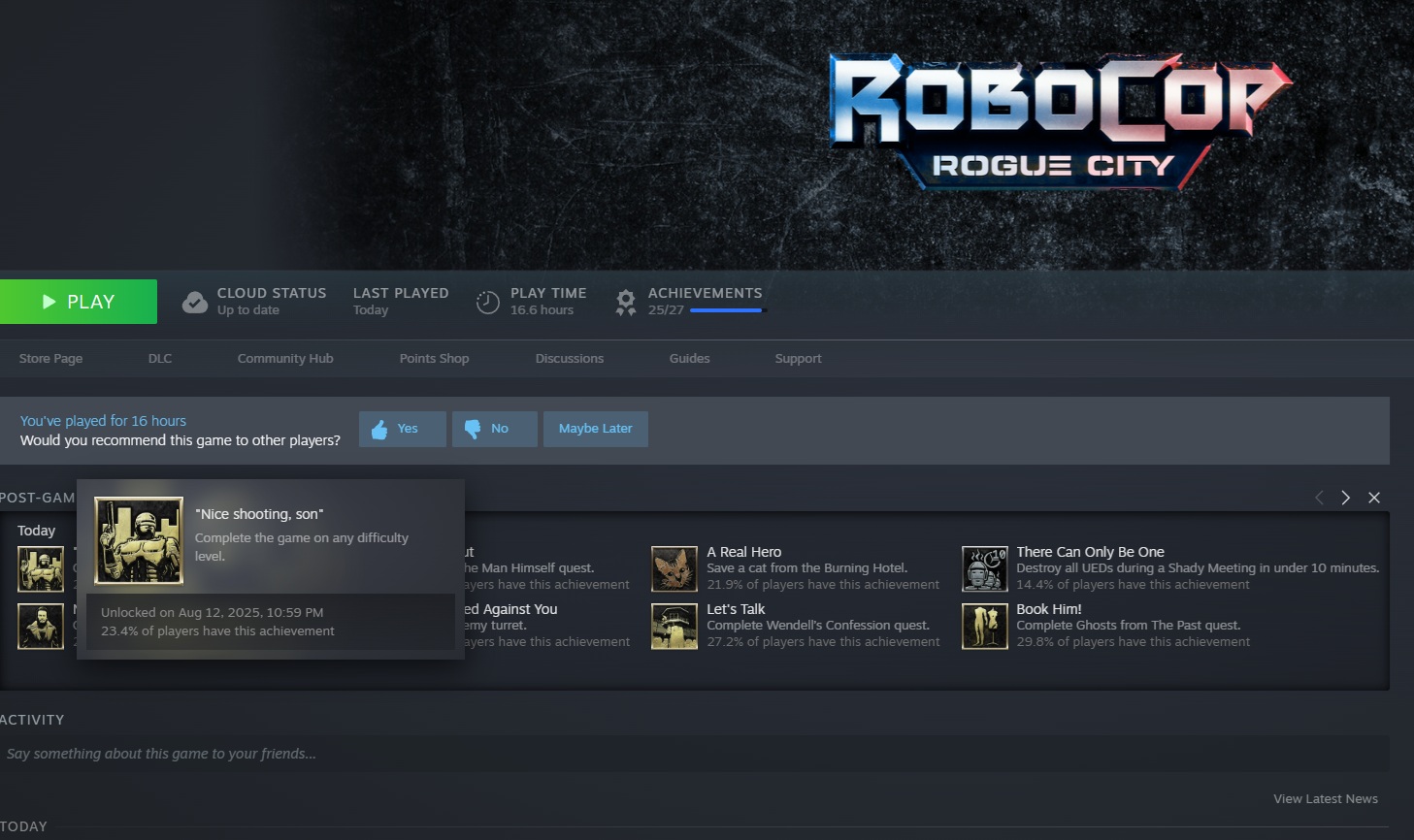This screenshot has height=840, width=1414.
Task: Click the "16.6 hours" play time value
Action: coord(542,310)
